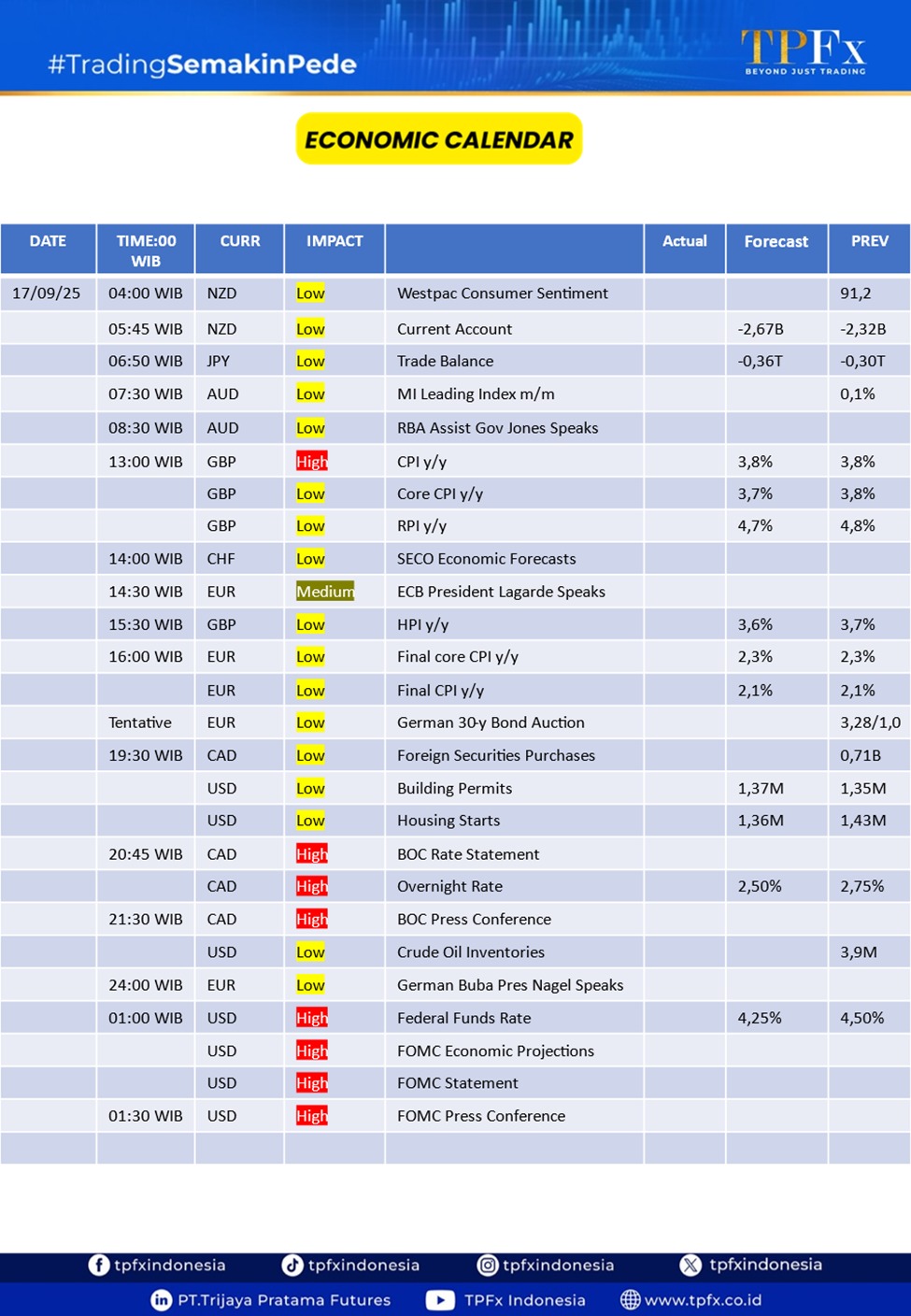Click the ECONOMIC CALENDAR yellow title badge
Screen dimensions: 911x1316
(x=439, y=139)
